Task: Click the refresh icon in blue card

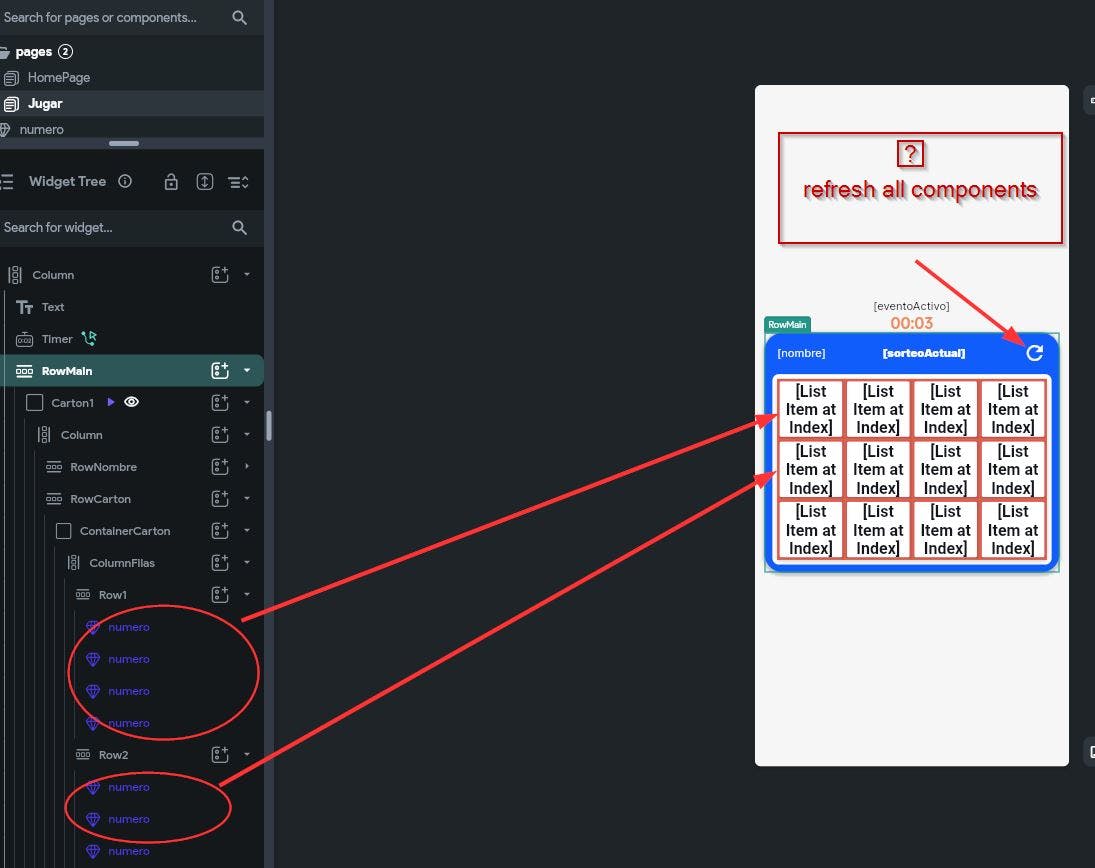Action: click(x=1034, y=353)
